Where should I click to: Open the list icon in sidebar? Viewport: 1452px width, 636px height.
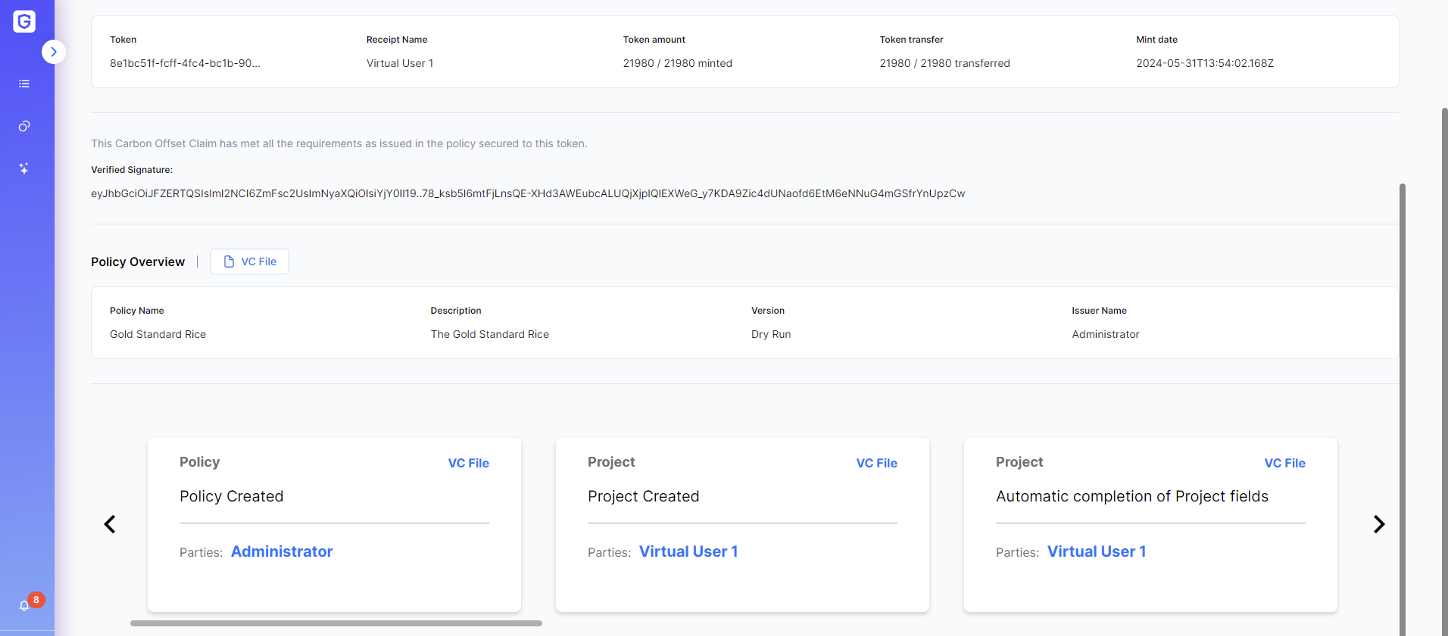pyautogui.click(x=24, y=84)
